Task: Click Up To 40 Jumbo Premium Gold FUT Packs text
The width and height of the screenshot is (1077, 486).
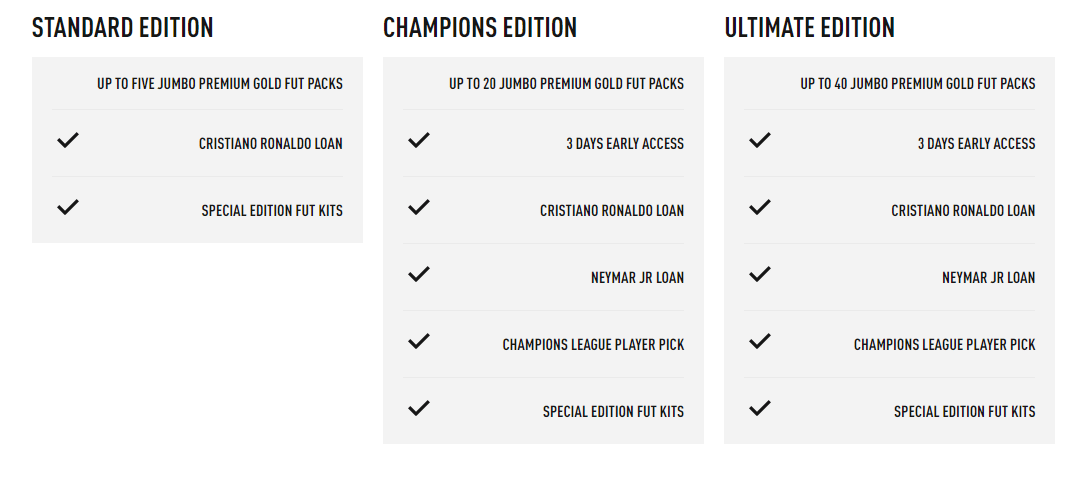Action: click(918, 84)
